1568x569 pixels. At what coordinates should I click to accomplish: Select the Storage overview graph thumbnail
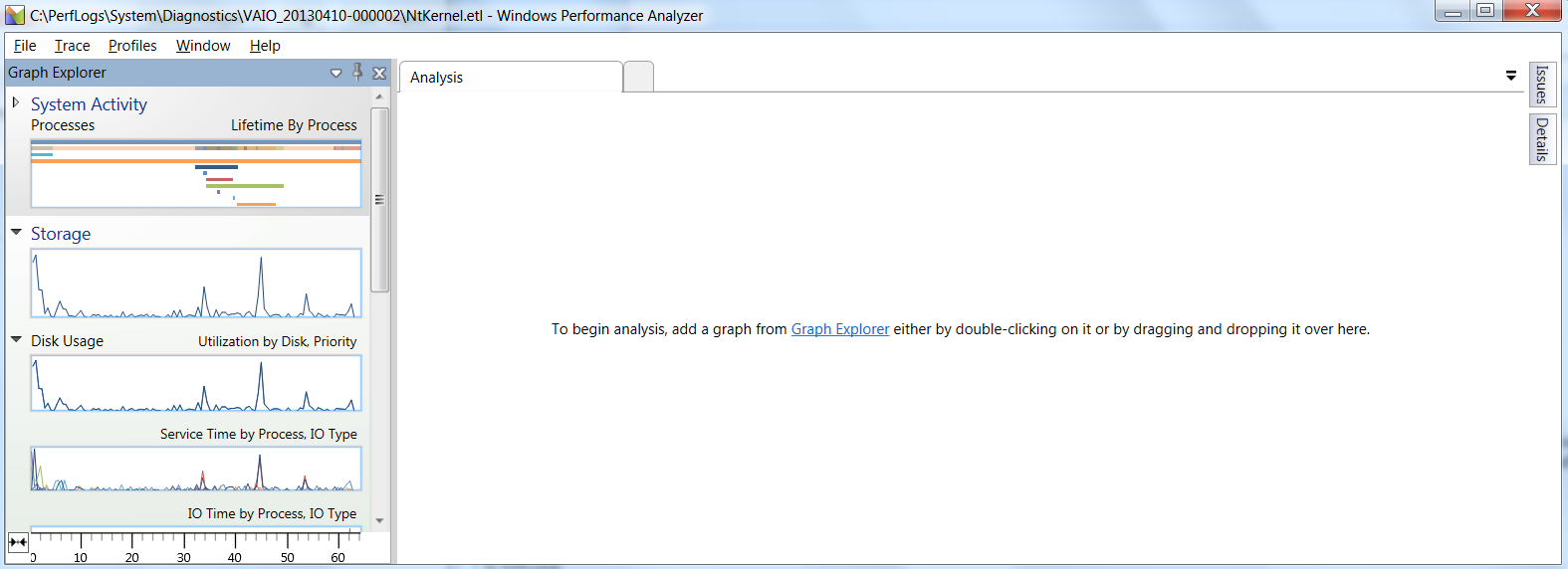coord(196,284)
